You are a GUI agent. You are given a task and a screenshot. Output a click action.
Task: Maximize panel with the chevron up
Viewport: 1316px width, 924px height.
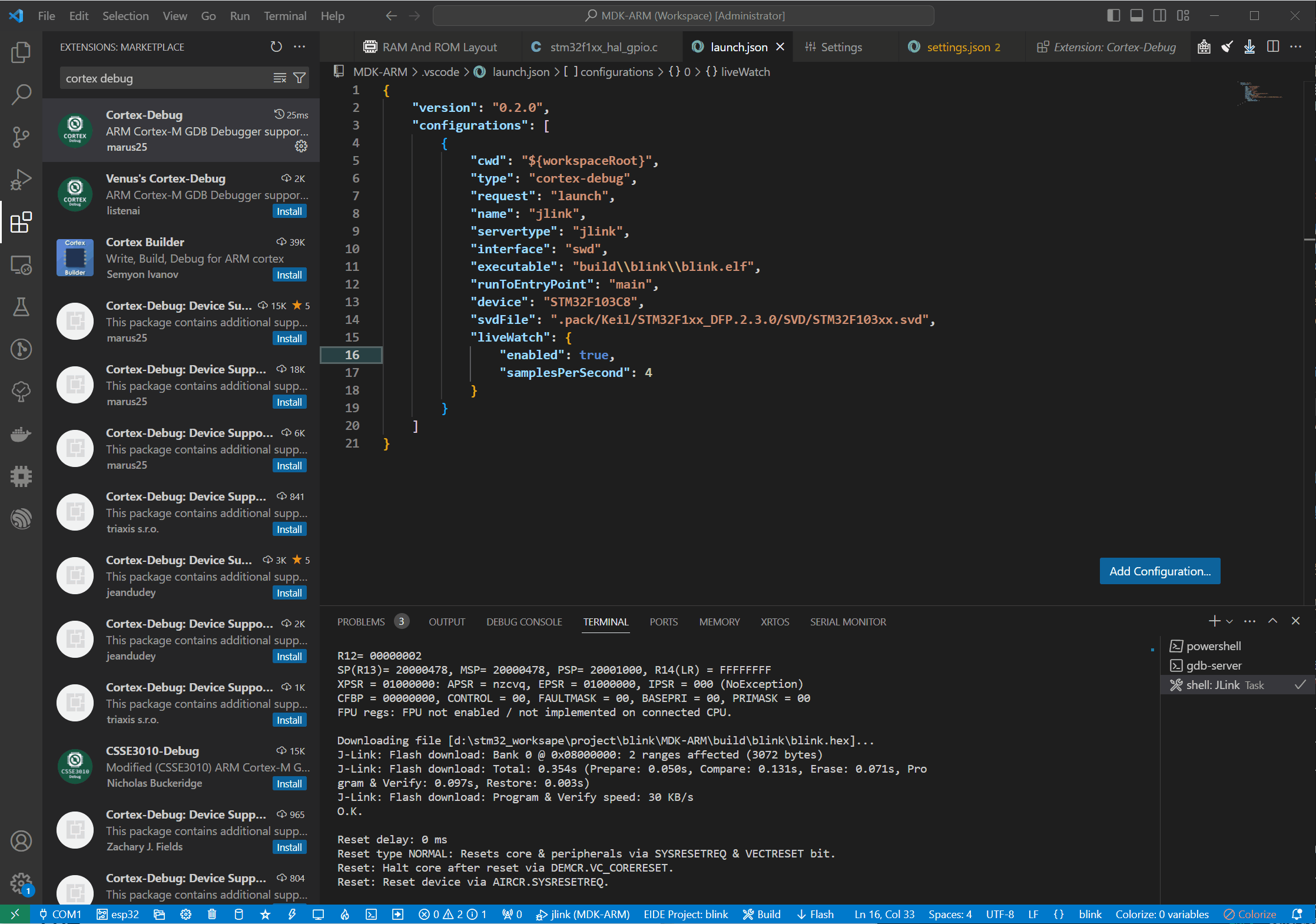(1272, 621)
